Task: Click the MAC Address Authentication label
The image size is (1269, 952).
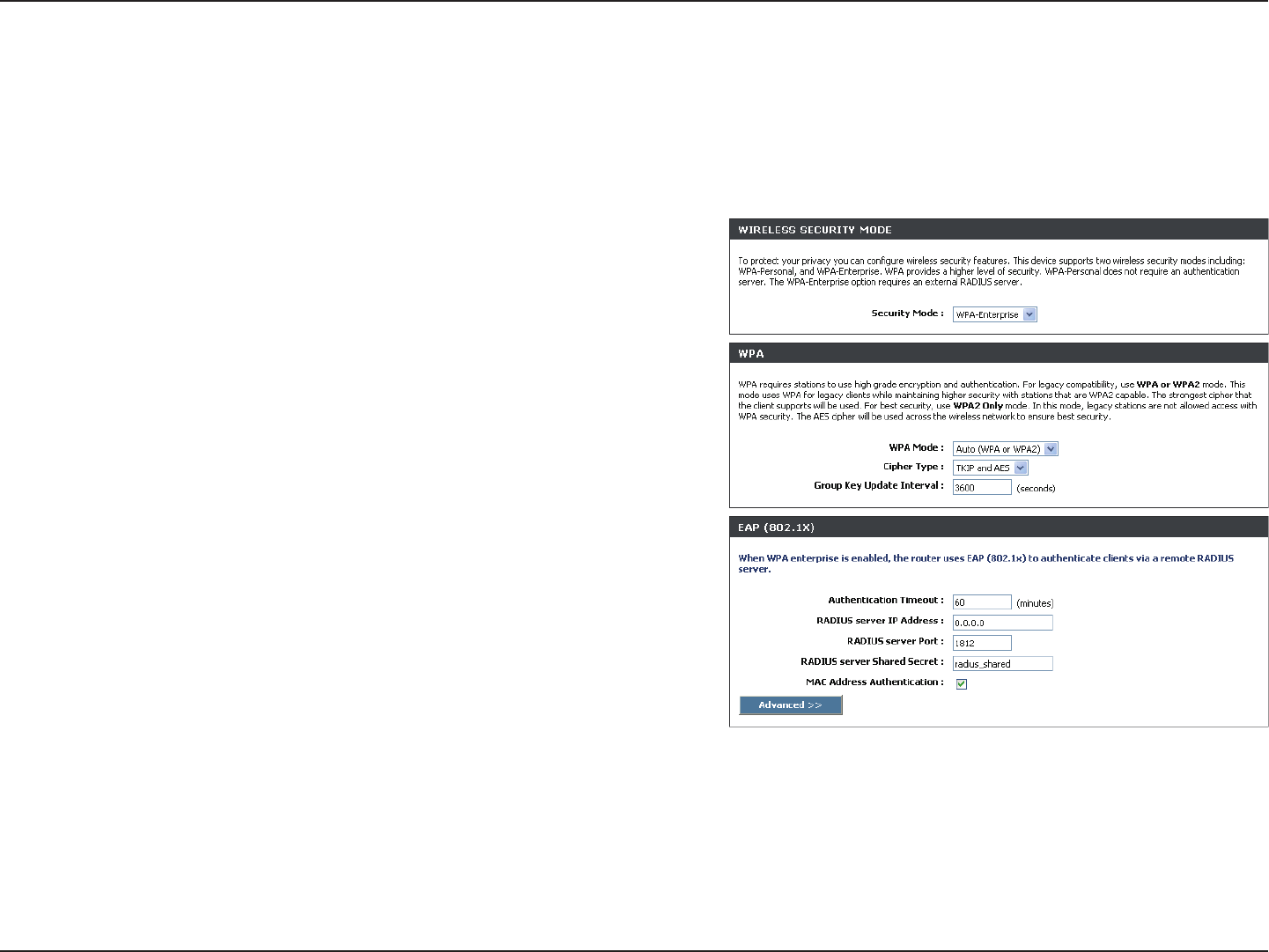Action: [x=874, y=683]
